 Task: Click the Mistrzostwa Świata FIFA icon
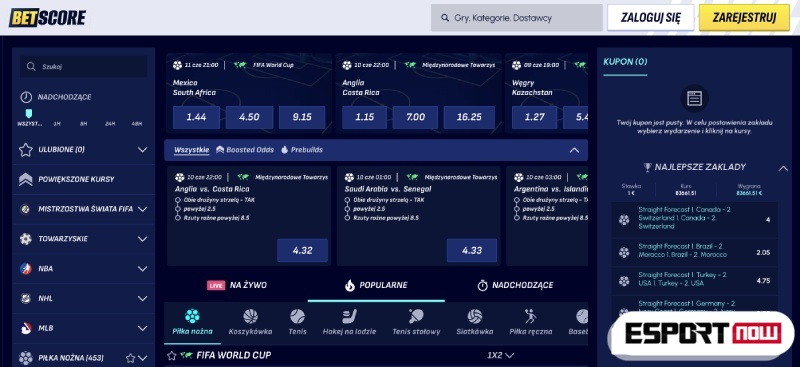pyautogui.click(x=26, y=209)
